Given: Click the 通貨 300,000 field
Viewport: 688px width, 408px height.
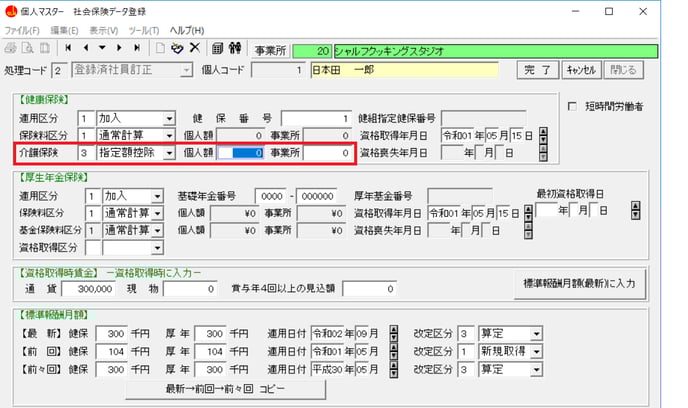Looking at the screenshot, I should pos(88,289).
